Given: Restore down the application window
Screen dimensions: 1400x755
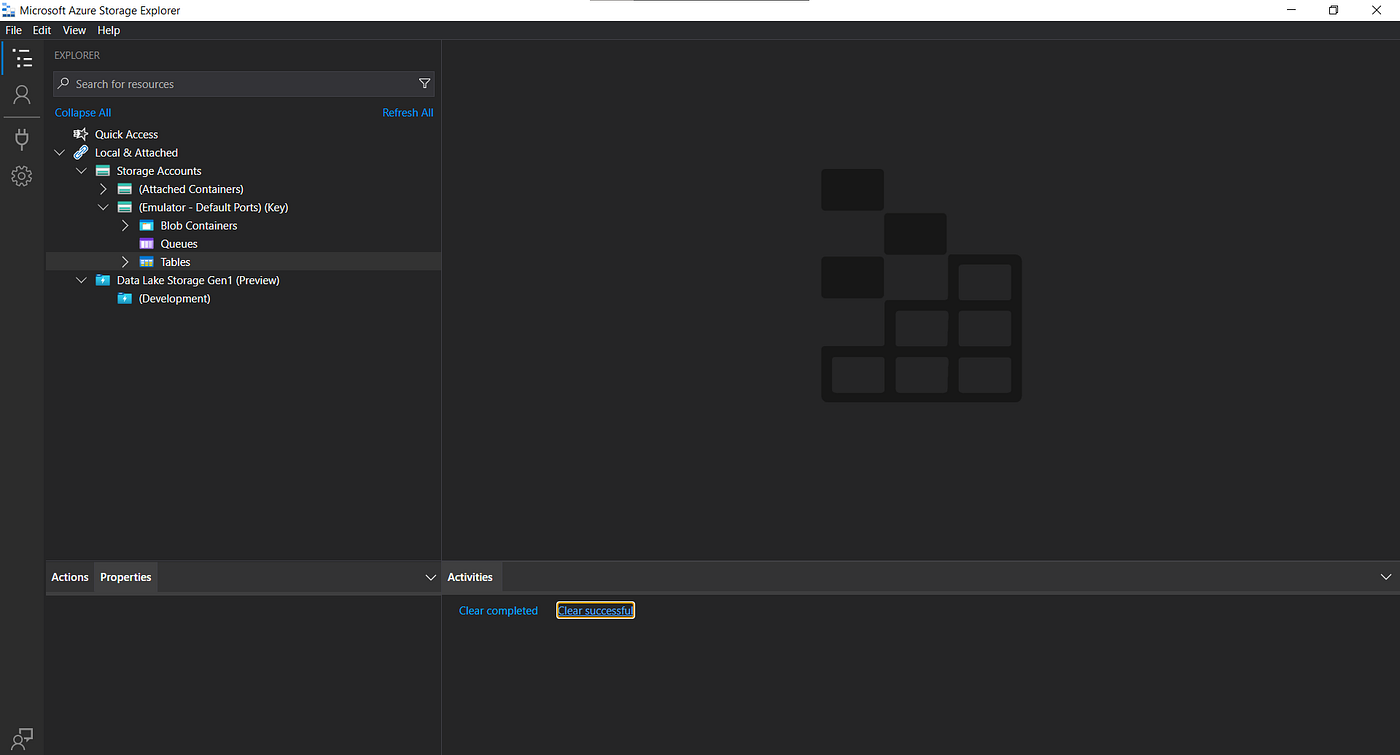Looking at the screenshot, I should 1333,10.
